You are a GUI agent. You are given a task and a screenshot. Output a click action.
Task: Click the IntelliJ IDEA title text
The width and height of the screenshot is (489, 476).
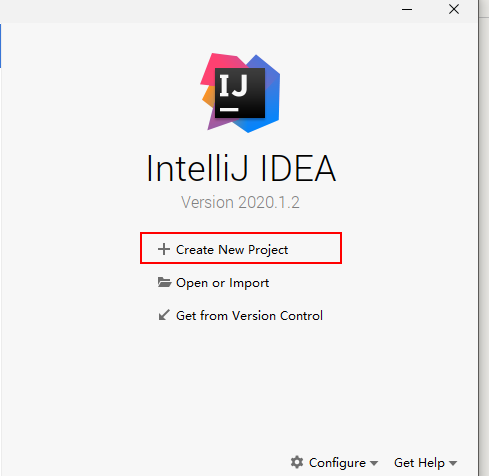coord(241,168)
